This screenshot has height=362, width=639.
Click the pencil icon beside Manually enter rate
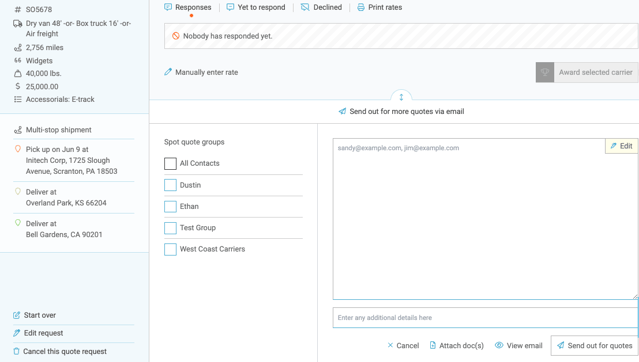(168, 72)
